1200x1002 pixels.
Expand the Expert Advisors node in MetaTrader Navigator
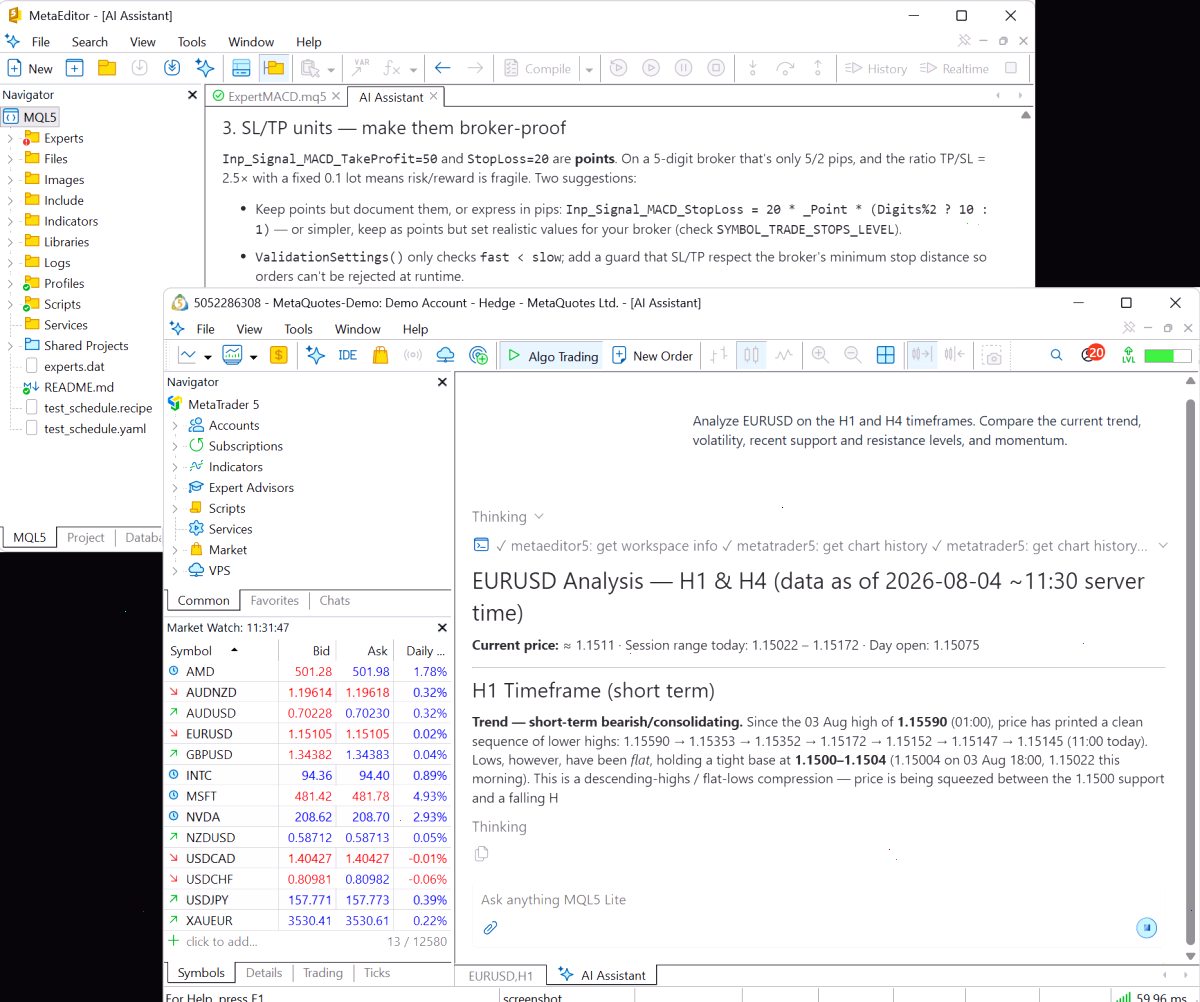coord(175,488)
